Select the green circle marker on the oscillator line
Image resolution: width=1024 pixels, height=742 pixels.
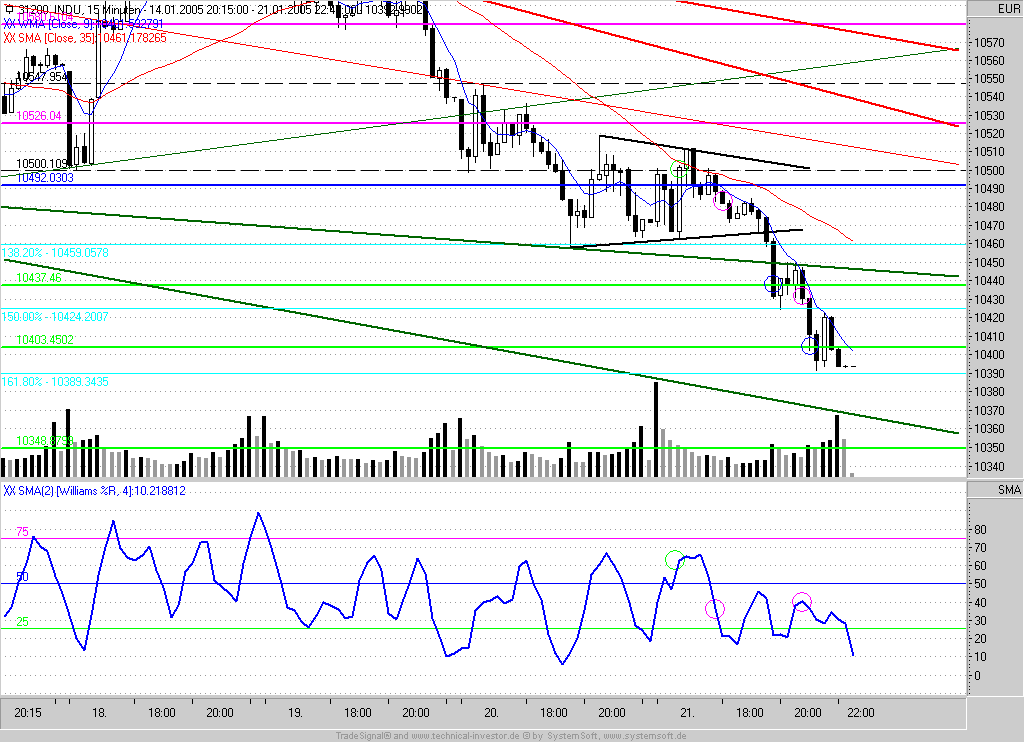675,560
